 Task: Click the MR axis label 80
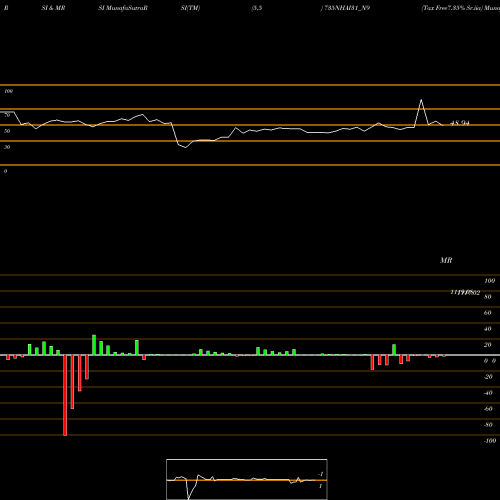[x=488, y=297]
